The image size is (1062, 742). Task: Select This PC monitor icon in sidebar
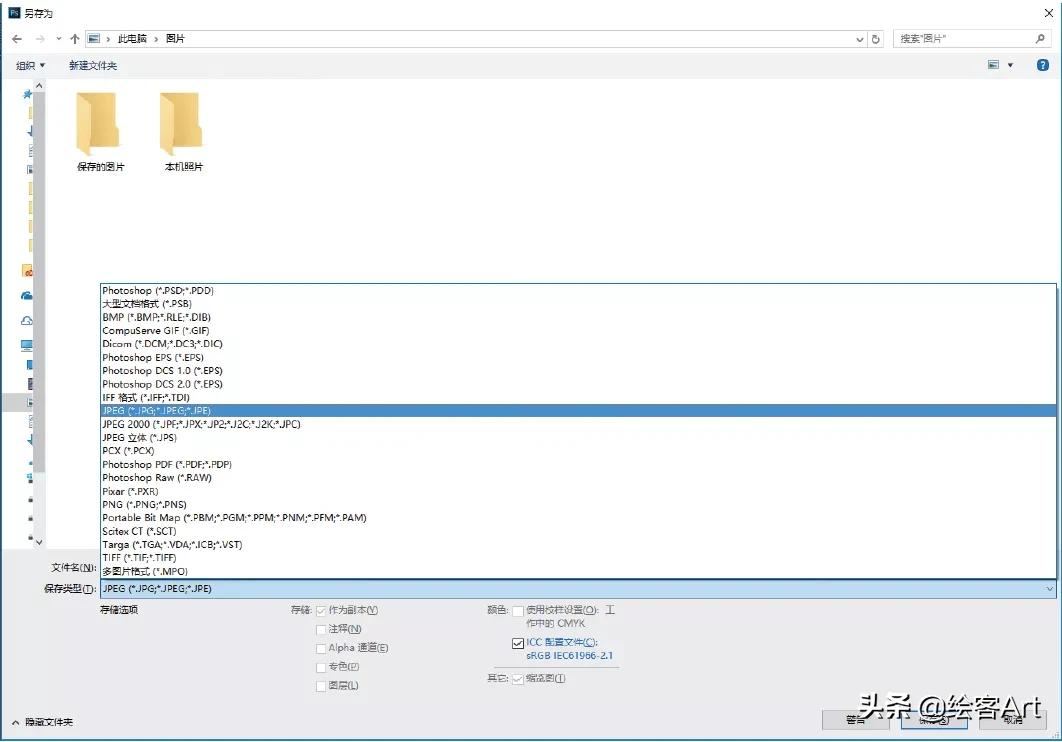tap(27, 345)
